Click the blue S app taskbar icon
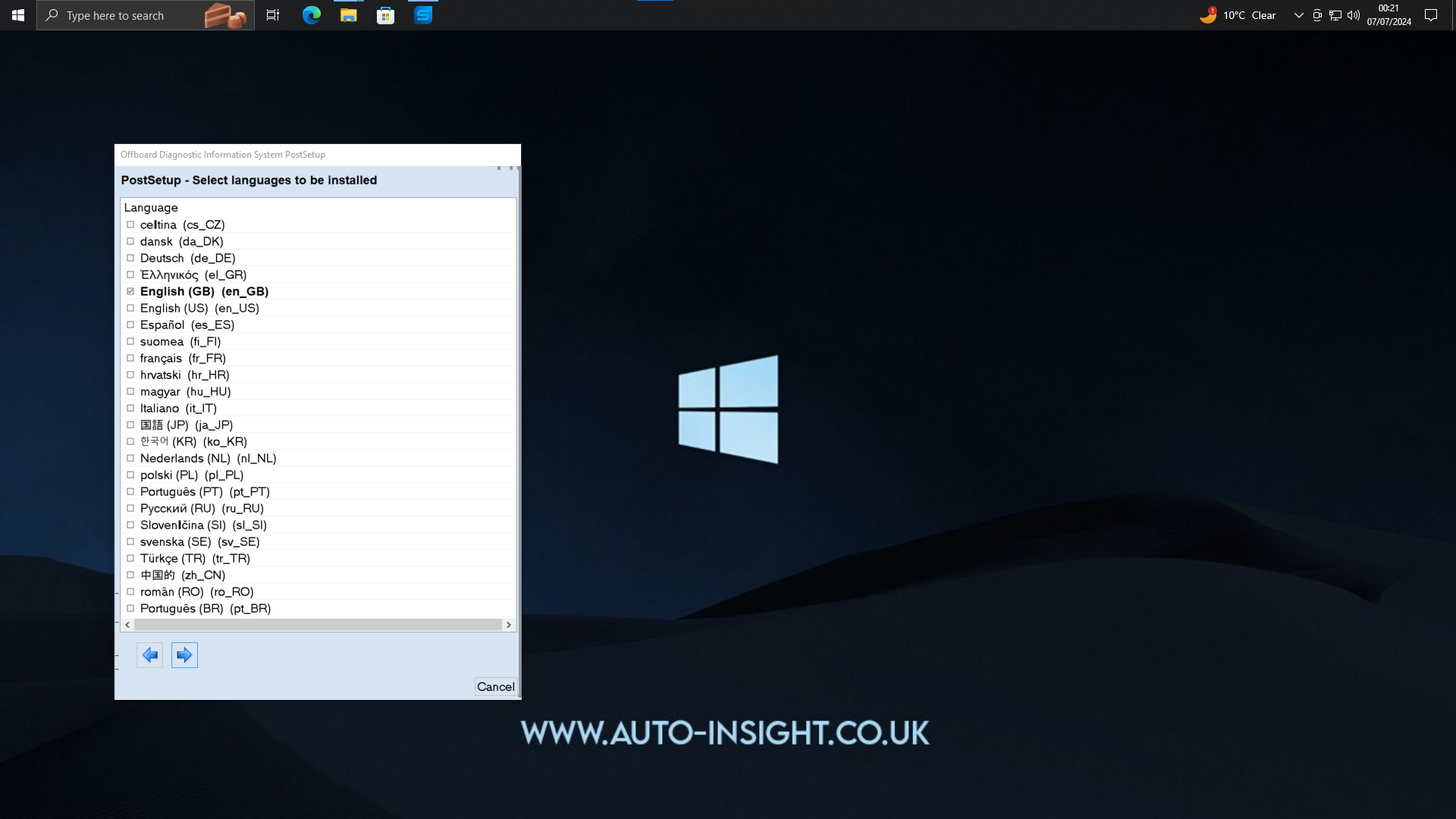This screenshot has width=1456, height=819. click(423, 15)
